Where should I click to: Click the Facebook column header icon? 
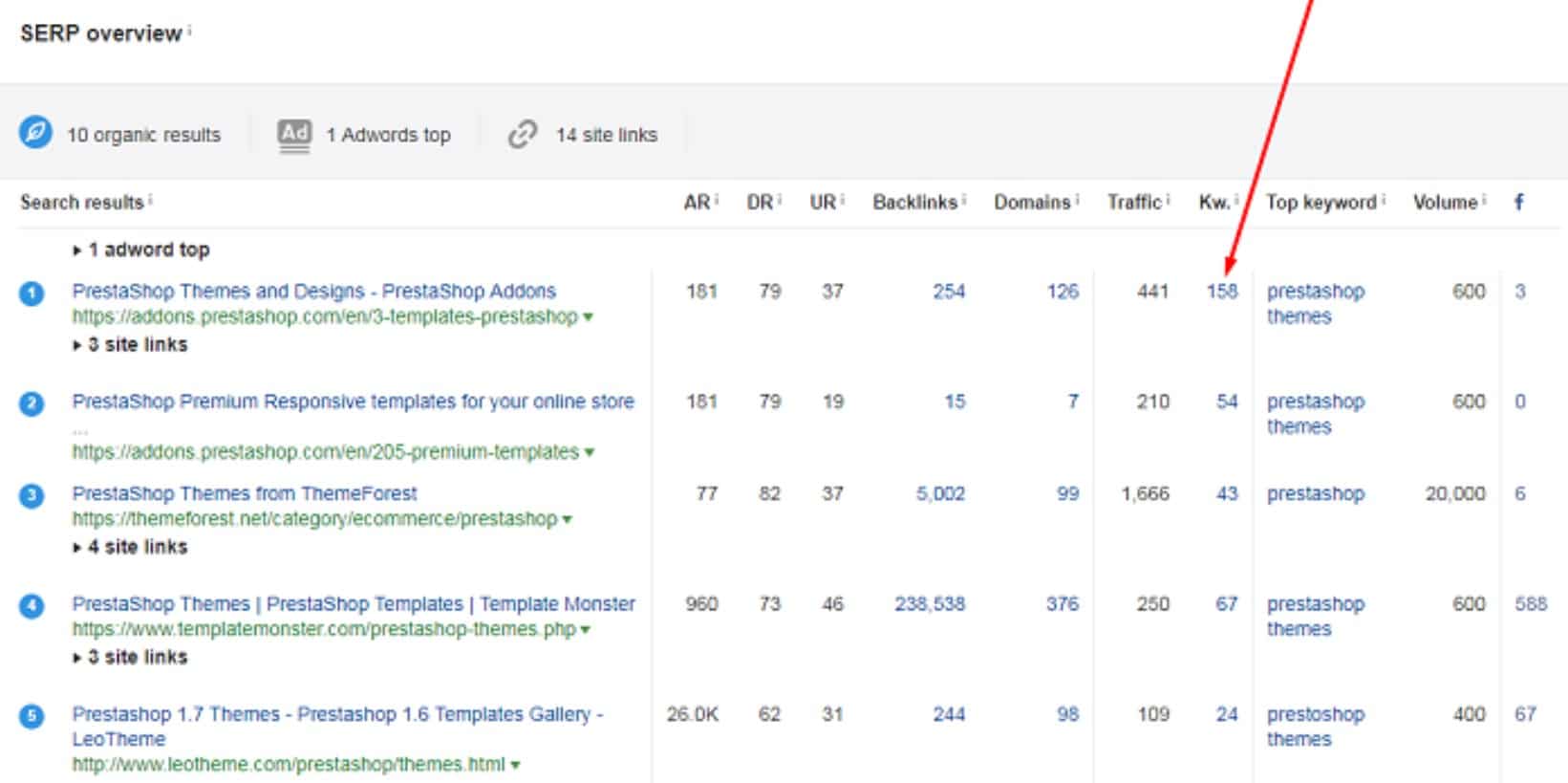[x=1518, y=202]
